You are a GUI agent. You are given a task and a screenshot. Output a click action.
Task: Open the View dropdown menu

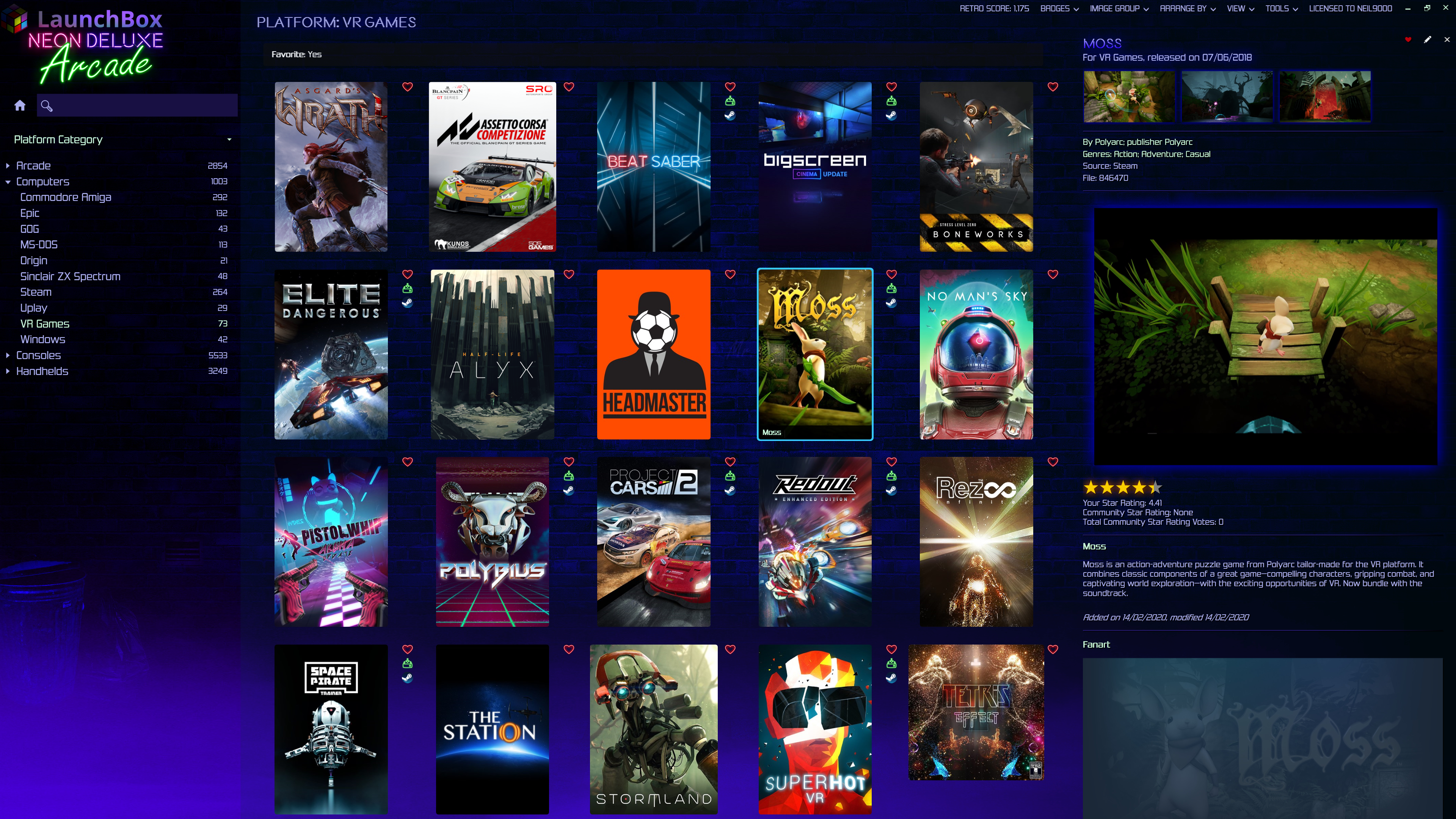click(x=1240, y=8)
